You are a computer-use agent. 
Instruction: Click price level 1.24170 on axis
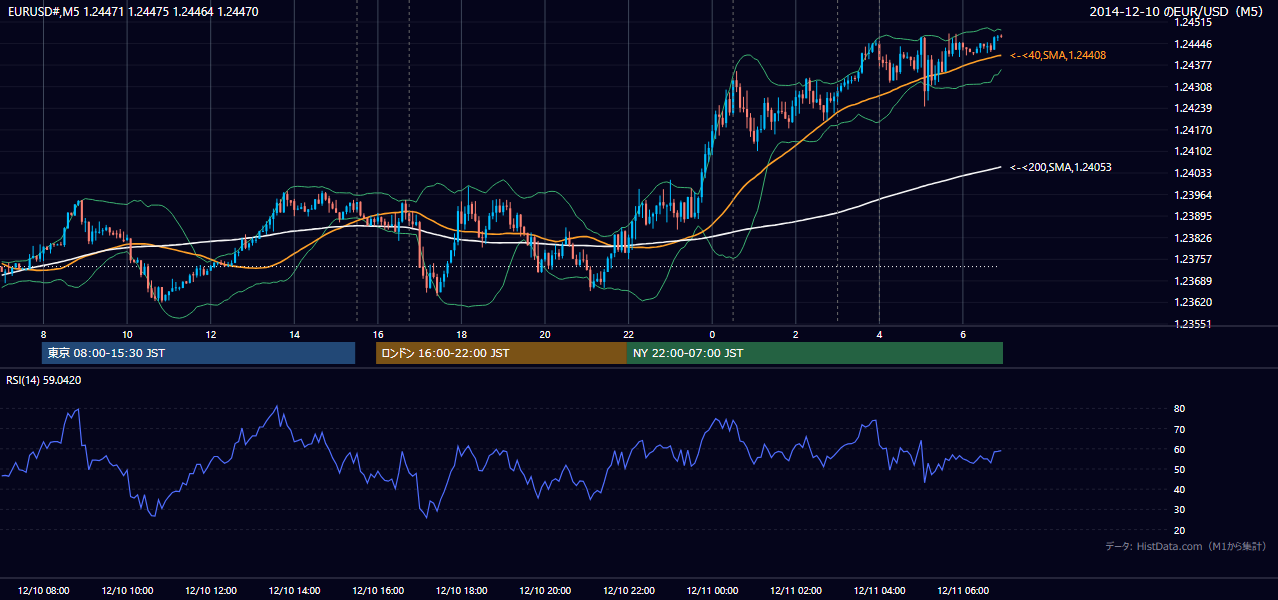click(1192, 130)
